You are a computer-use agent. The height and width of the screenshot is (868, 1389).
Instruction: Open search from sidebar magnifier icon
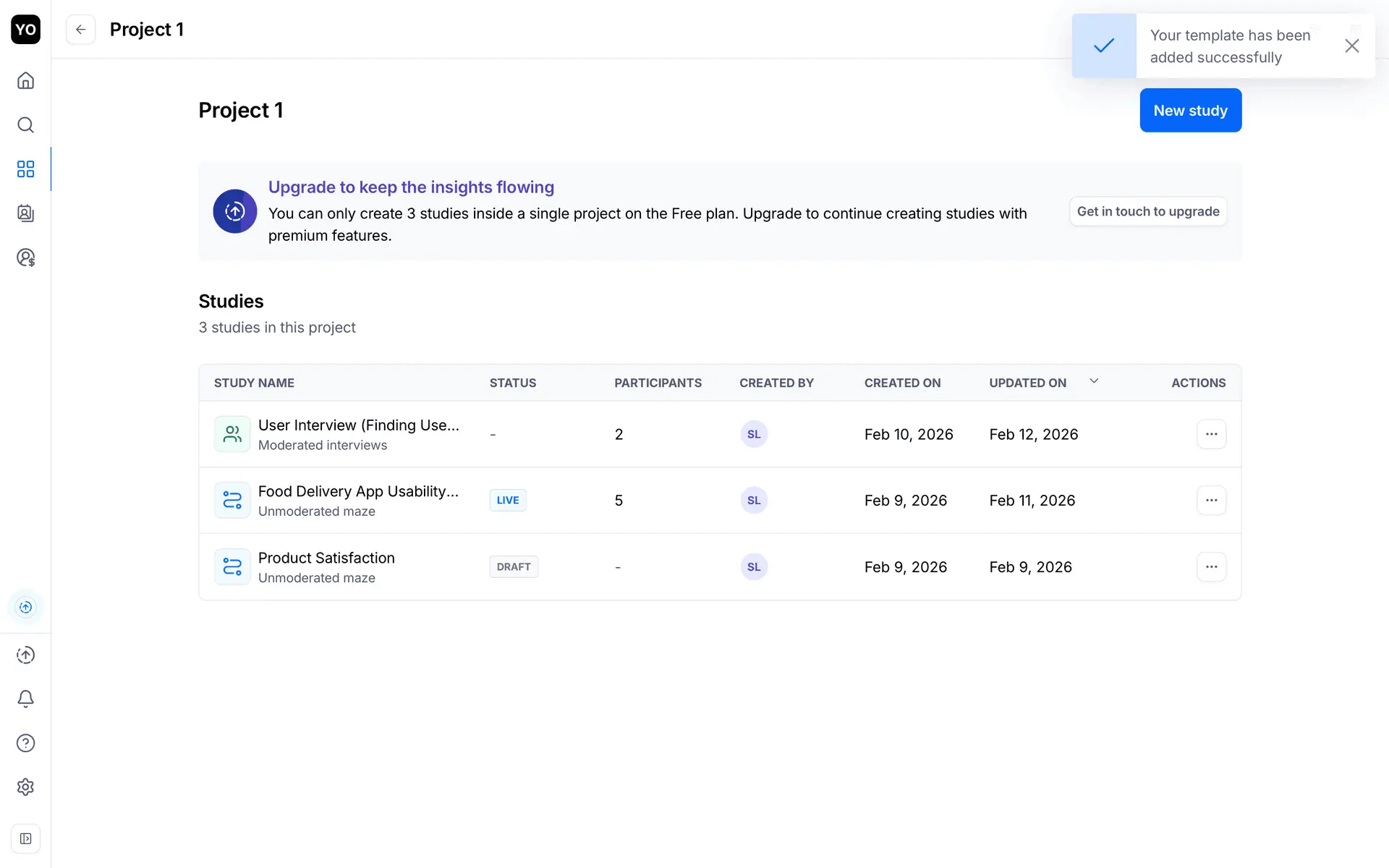pyautogui.click(x=25, y=125)
